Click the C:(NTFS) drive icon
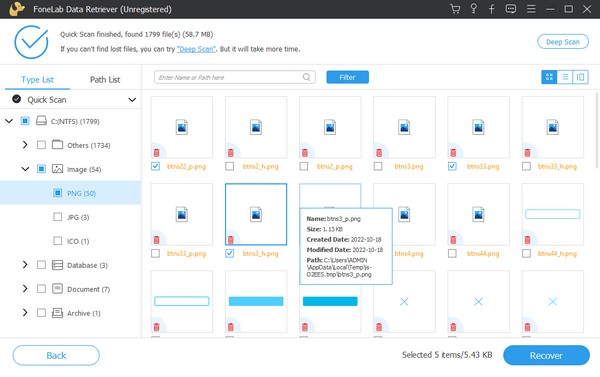Image resolution: width=600 pixels, height=377 pixels. coord(41,121)
